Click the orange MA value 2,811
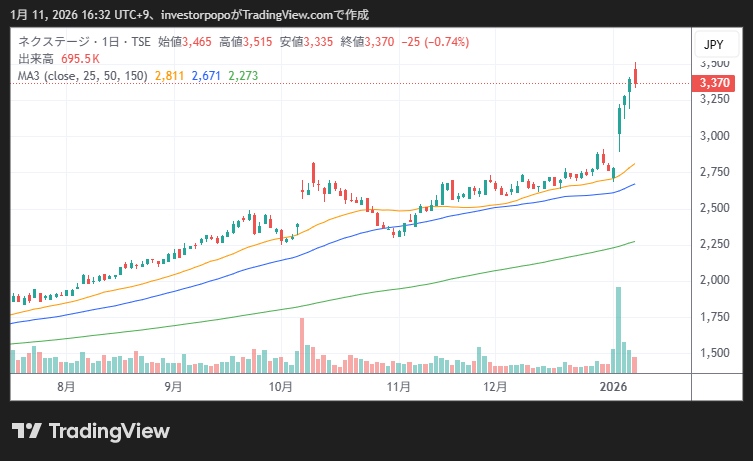This screenshot has height=461, width=753. coord(170,76)
